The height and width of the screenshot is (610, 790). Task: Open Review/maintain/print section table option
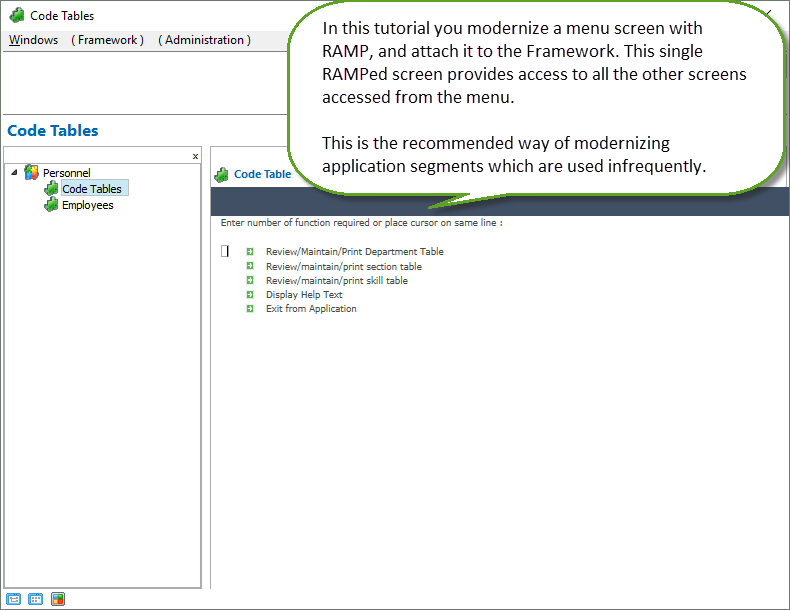344,266
